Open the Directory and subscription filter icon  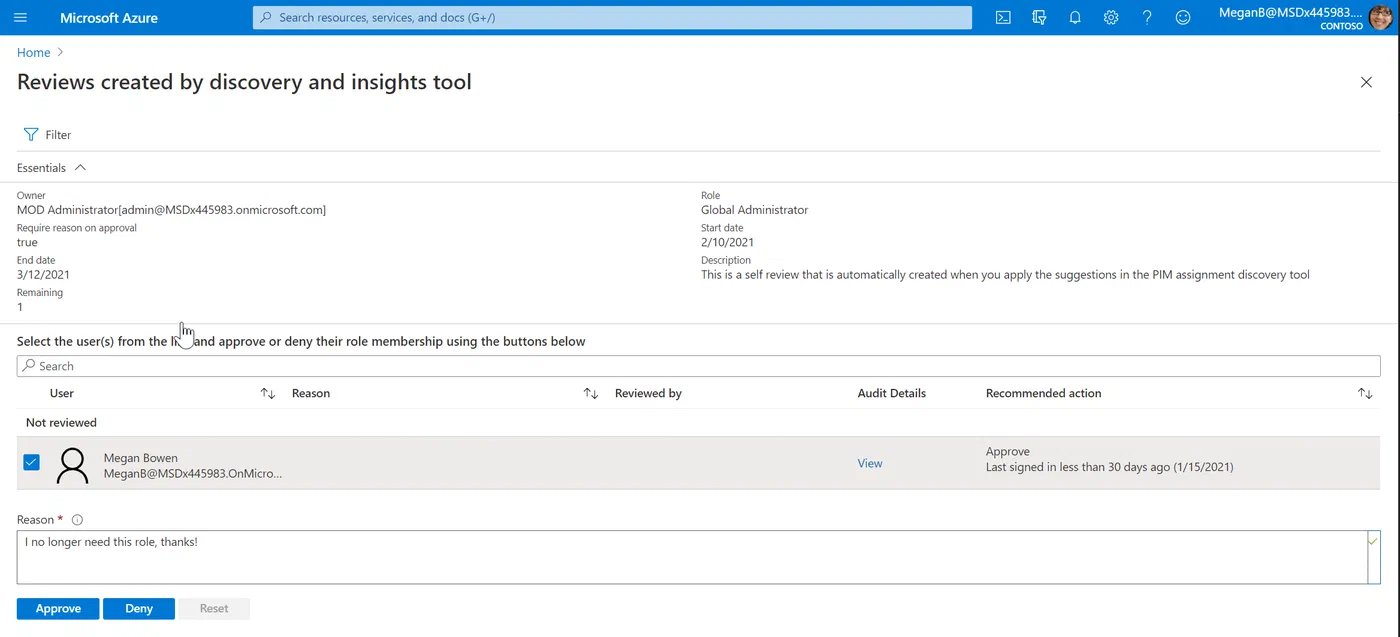[1039, 18]
